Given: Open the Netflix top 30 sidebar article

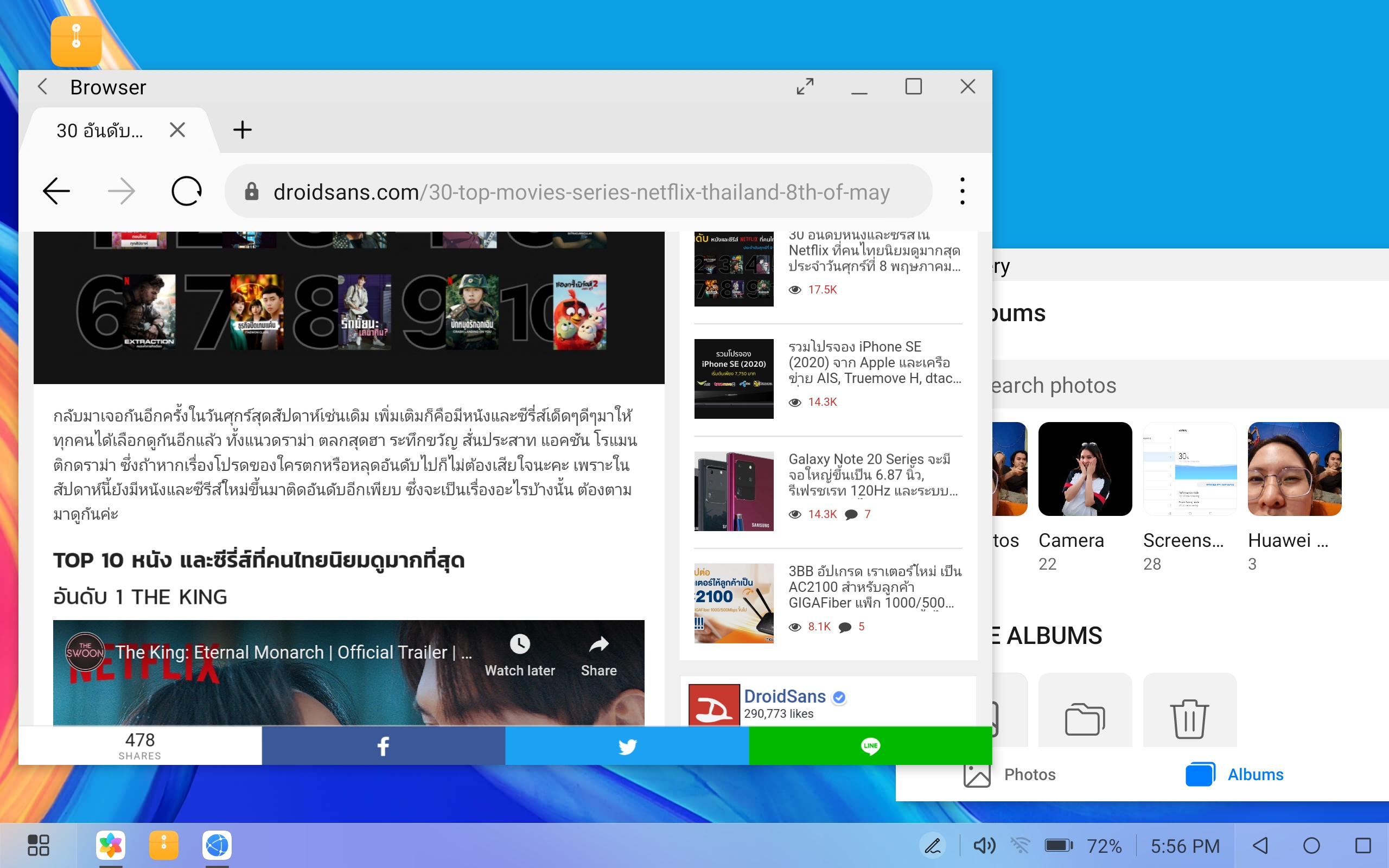Looking at the screenshot, I should [874, 251].
